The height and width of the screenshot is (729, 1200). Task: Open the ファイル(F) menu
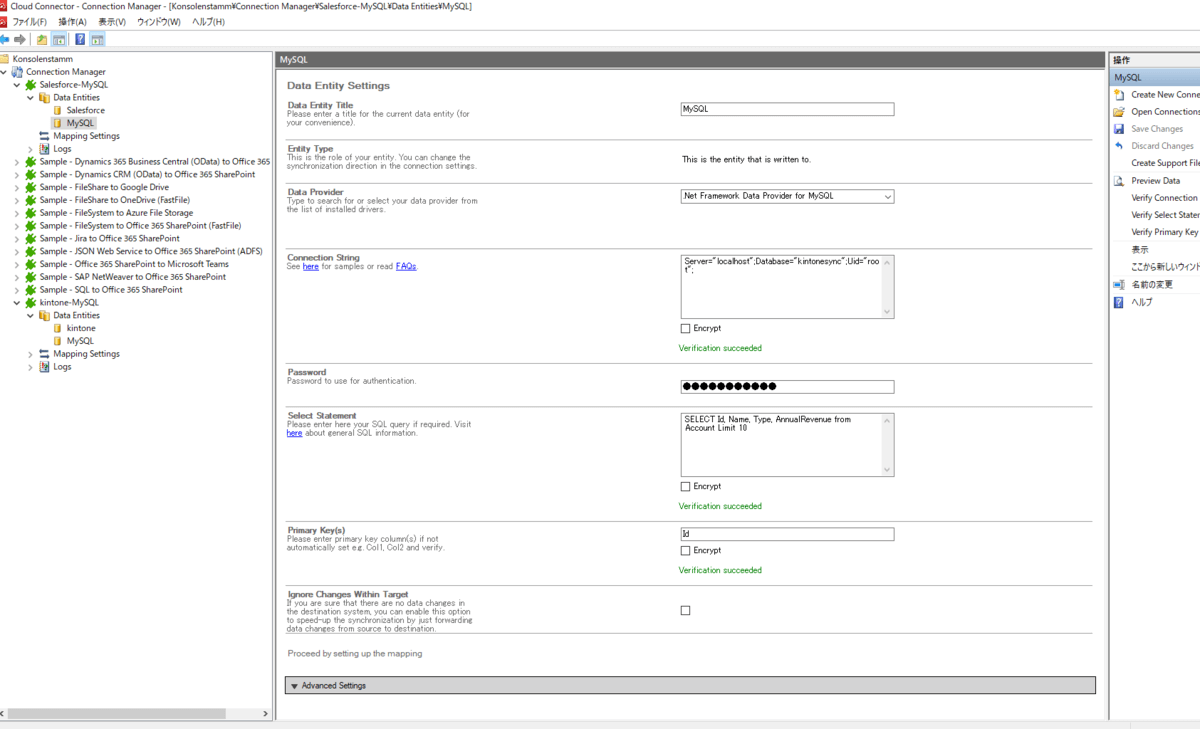[29, 22]
